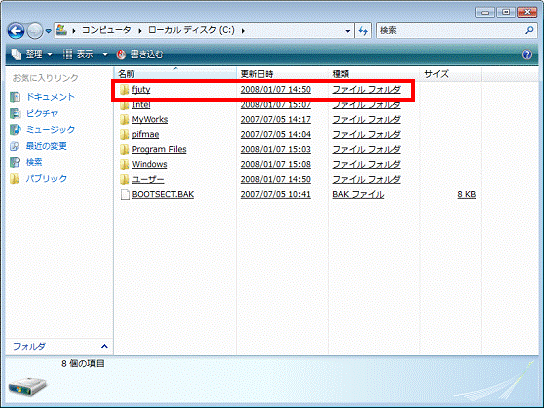The height and width of the screenshot is (408, 544).
Task: Select the MyWorks folder
Action: click(x=150, y=119)
